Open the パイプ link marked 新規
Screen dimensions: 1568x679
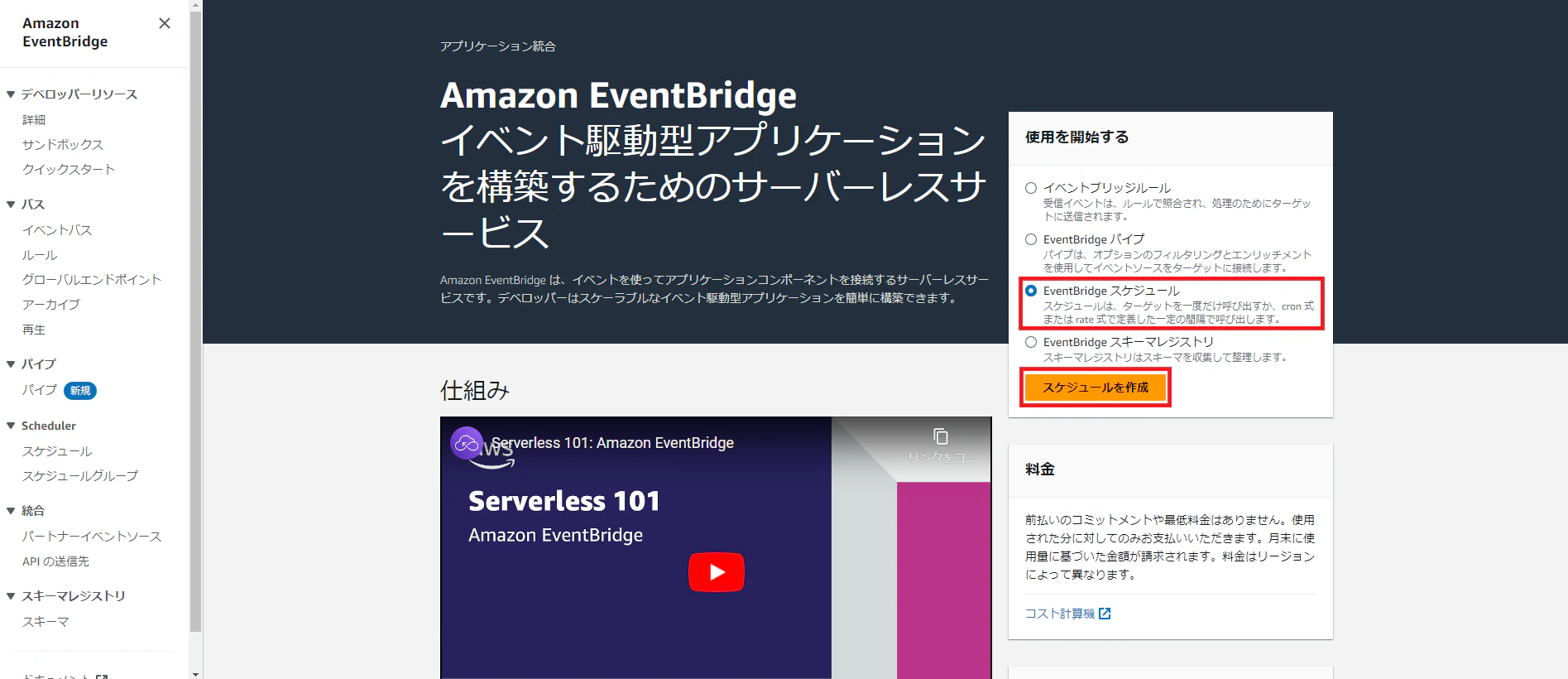tap(40, 390)
